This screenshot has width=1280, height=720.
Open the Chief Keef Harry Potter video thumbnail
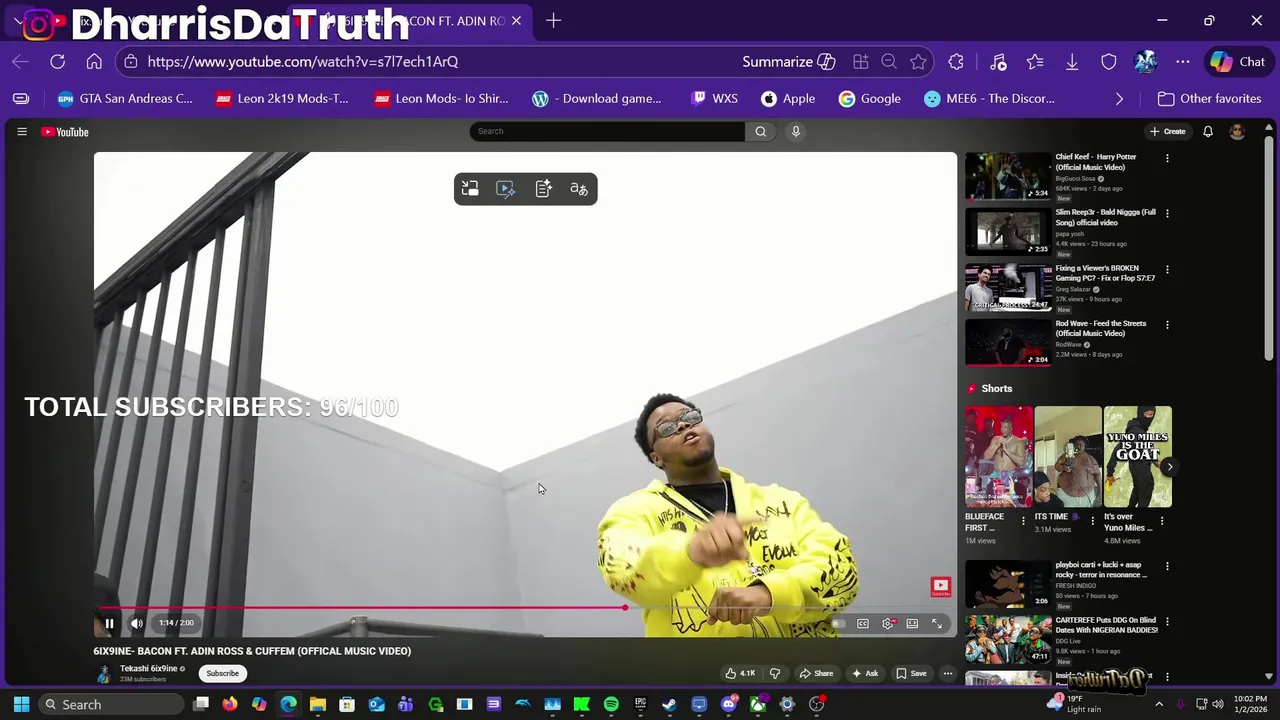tap(1008, 176)
